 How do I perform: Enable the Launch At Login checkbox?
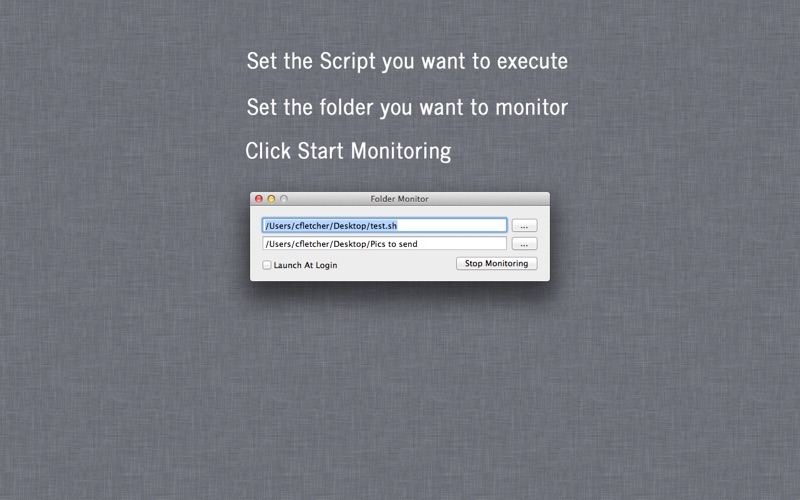coord(267,265)
